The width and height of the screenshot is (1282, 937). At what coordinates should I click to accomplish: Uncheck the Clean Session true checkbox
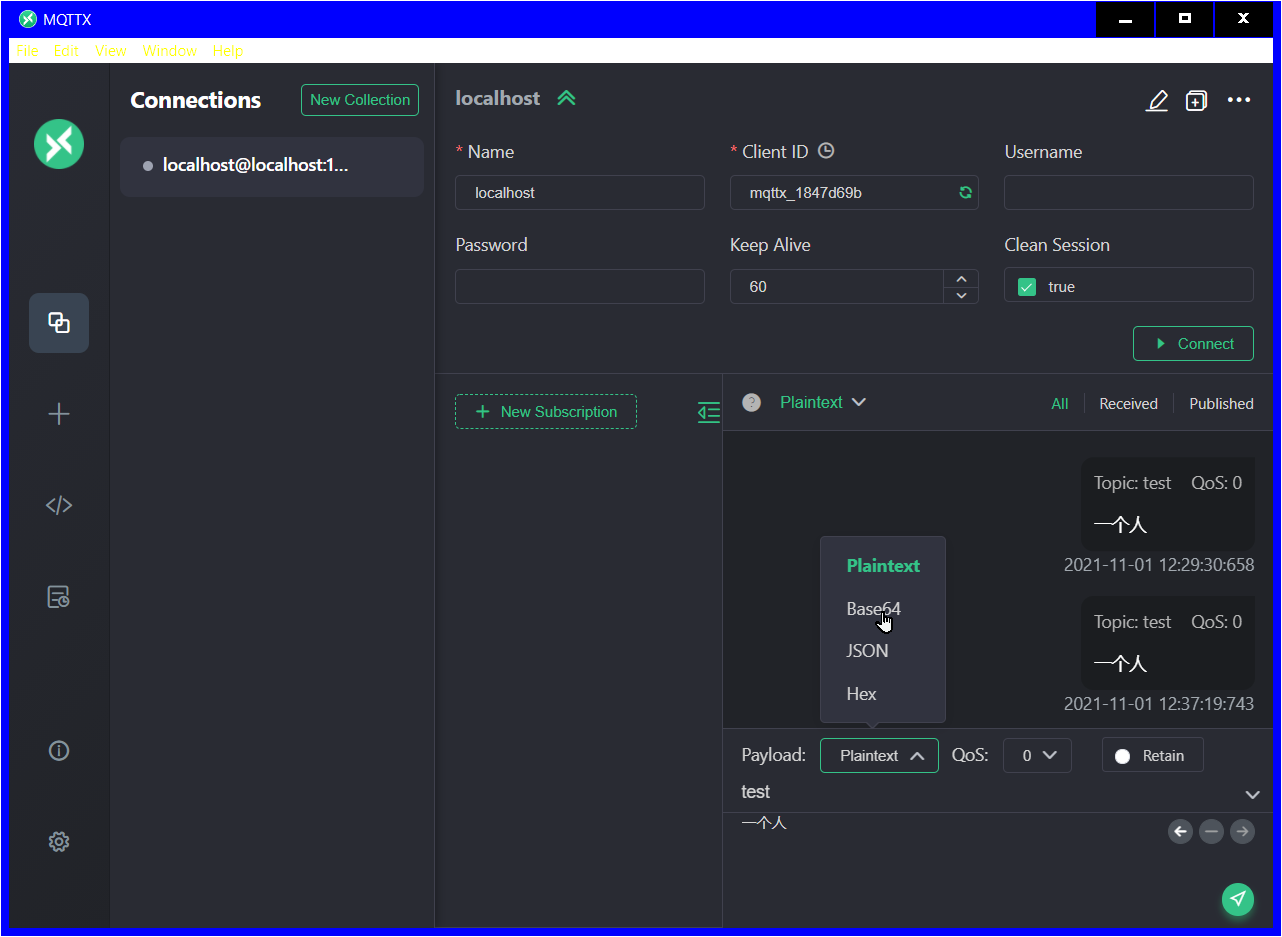click(x=1026, y=286)
